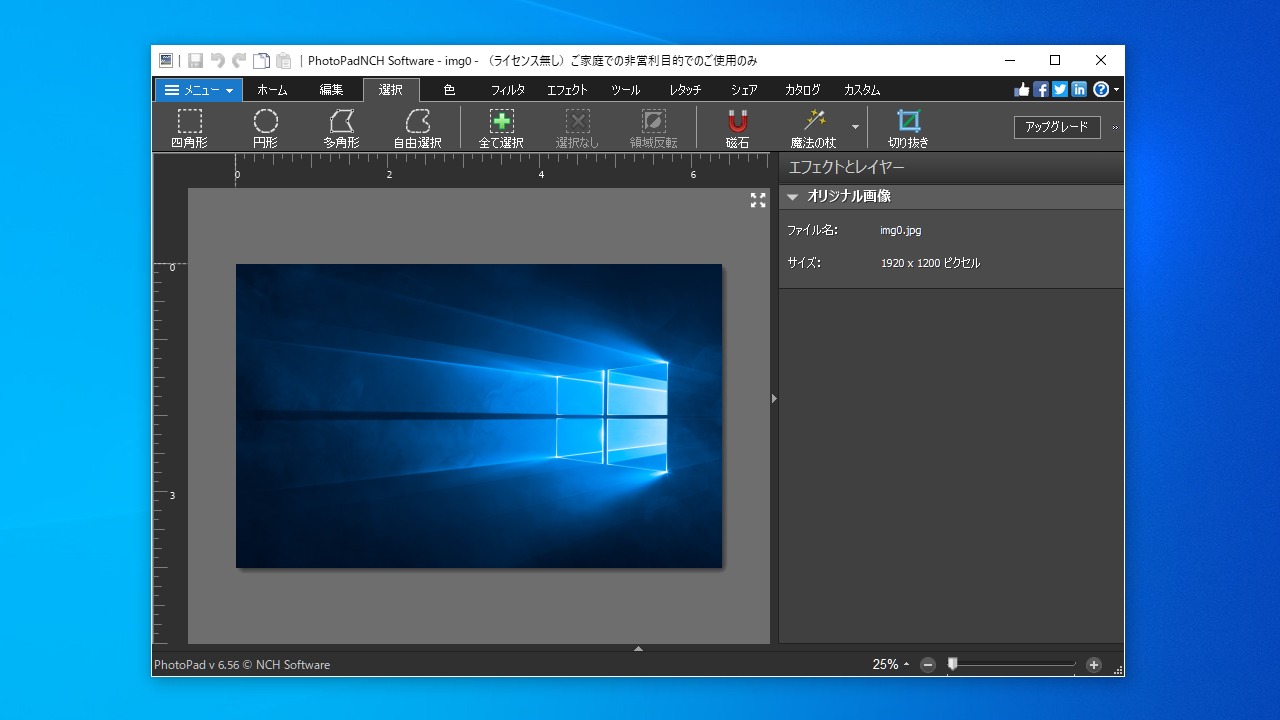Switch to the ホーム tab
Screen dimensions: 1280x720
[272, 90]
